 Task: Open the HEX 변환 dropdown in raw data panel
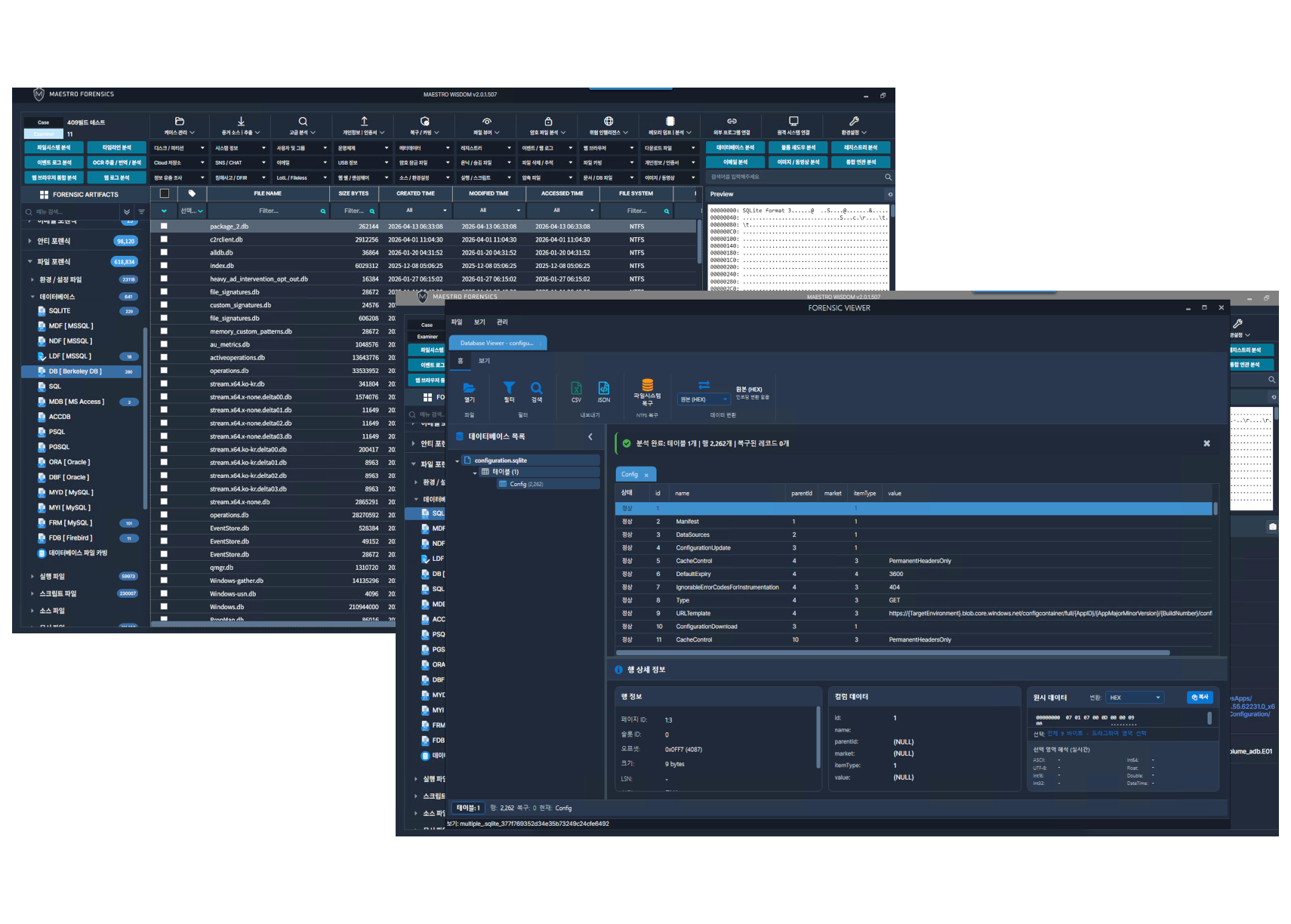1135,698
